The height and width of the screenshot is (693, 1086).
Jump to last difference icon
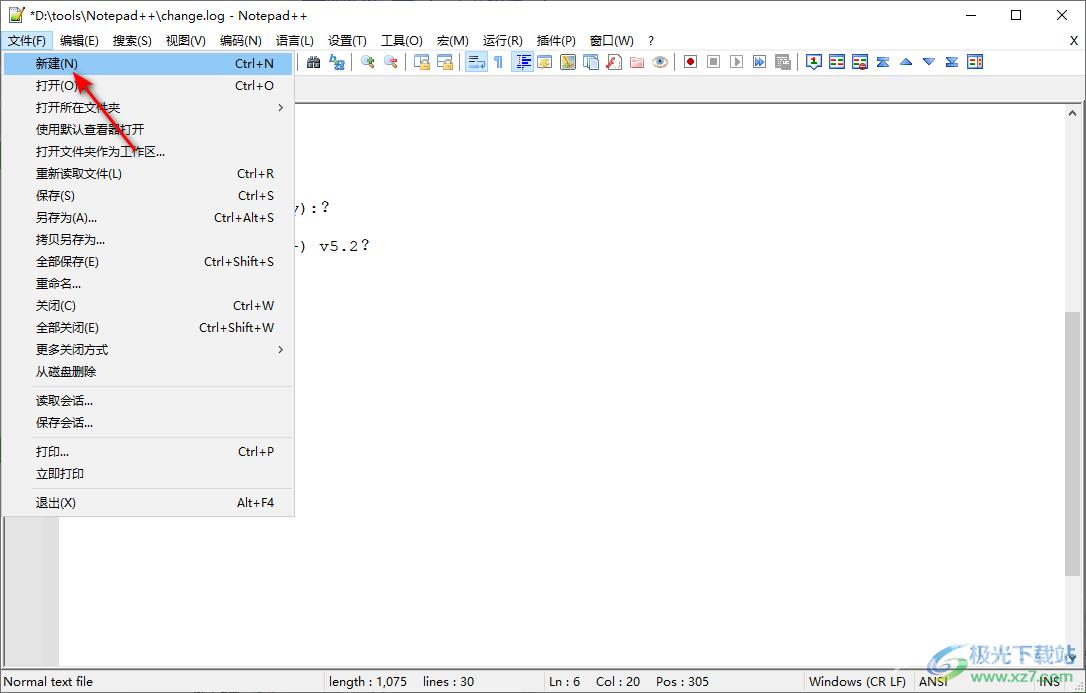click(952, 62)
